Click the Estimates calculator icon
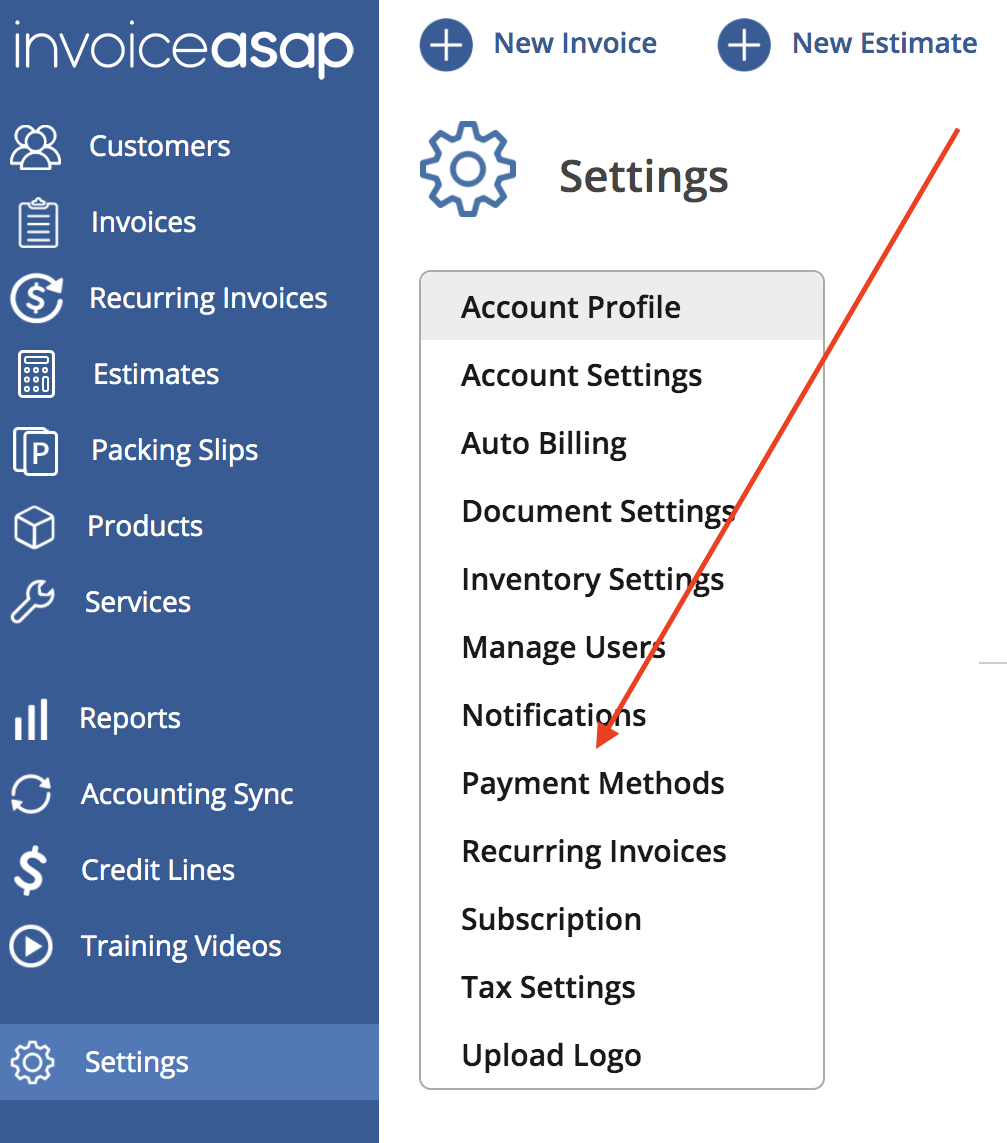This screenshot has width=1007, height=1143. click(36, 374)
